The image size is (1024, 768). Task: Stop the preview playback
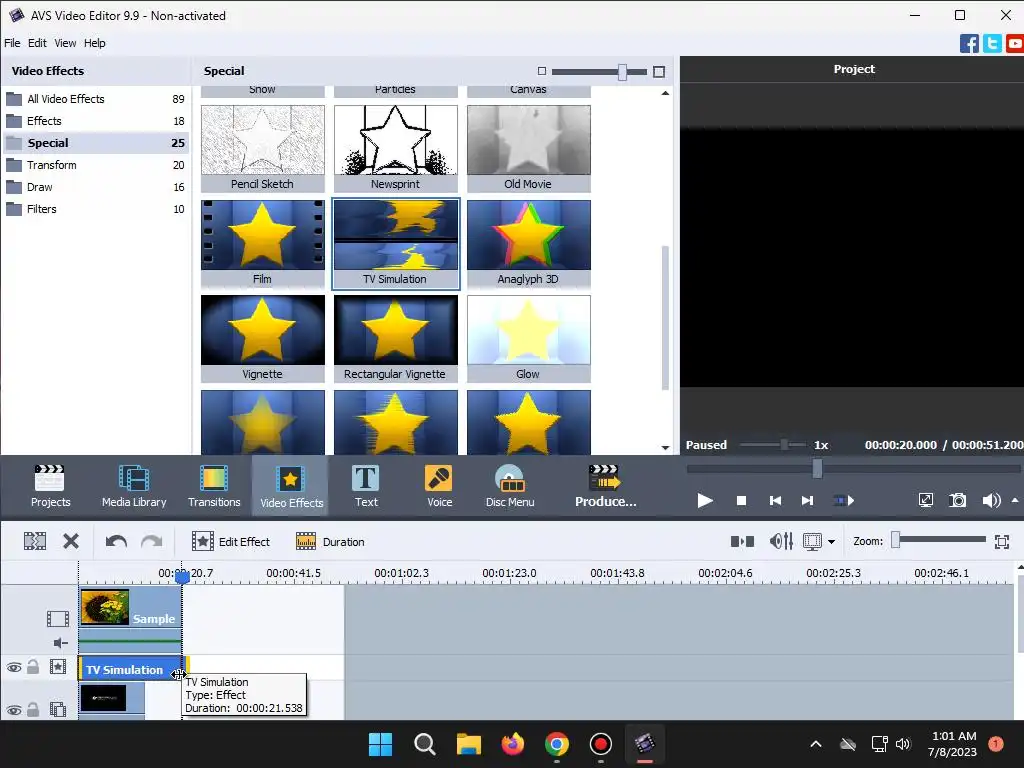[x=741, y=501]
